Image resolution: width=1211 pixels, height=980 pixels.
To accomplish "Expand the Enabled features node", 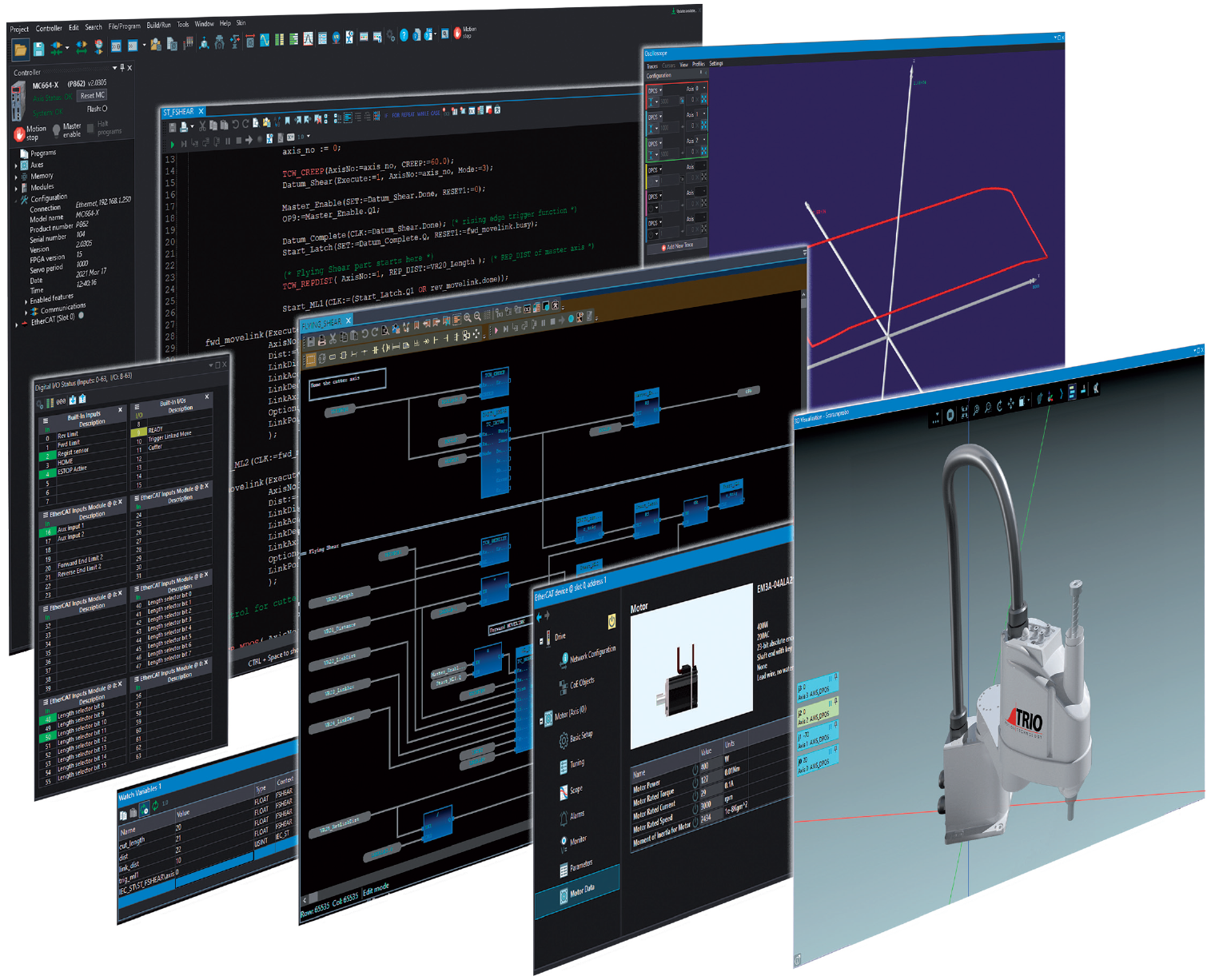I will [26, 301].
